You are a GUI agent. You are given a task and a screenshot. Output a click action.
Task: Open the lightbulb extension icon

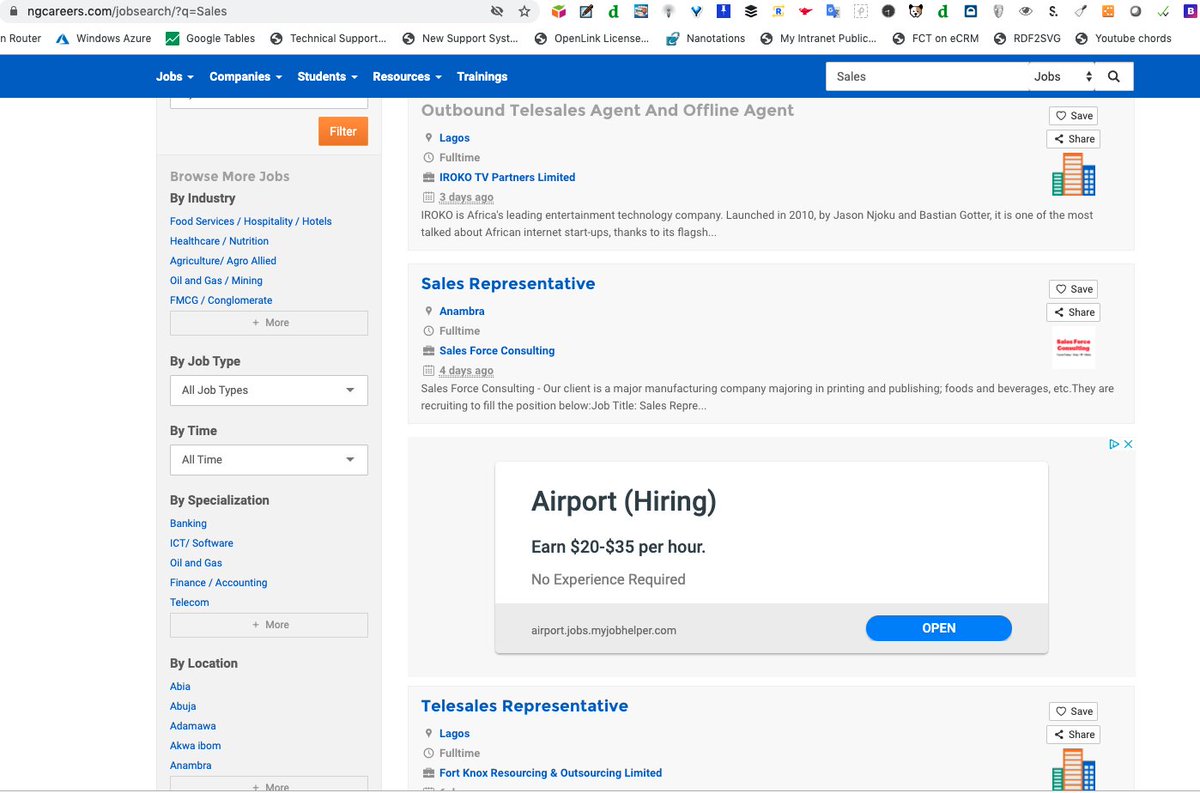click(x=668, y=11)
